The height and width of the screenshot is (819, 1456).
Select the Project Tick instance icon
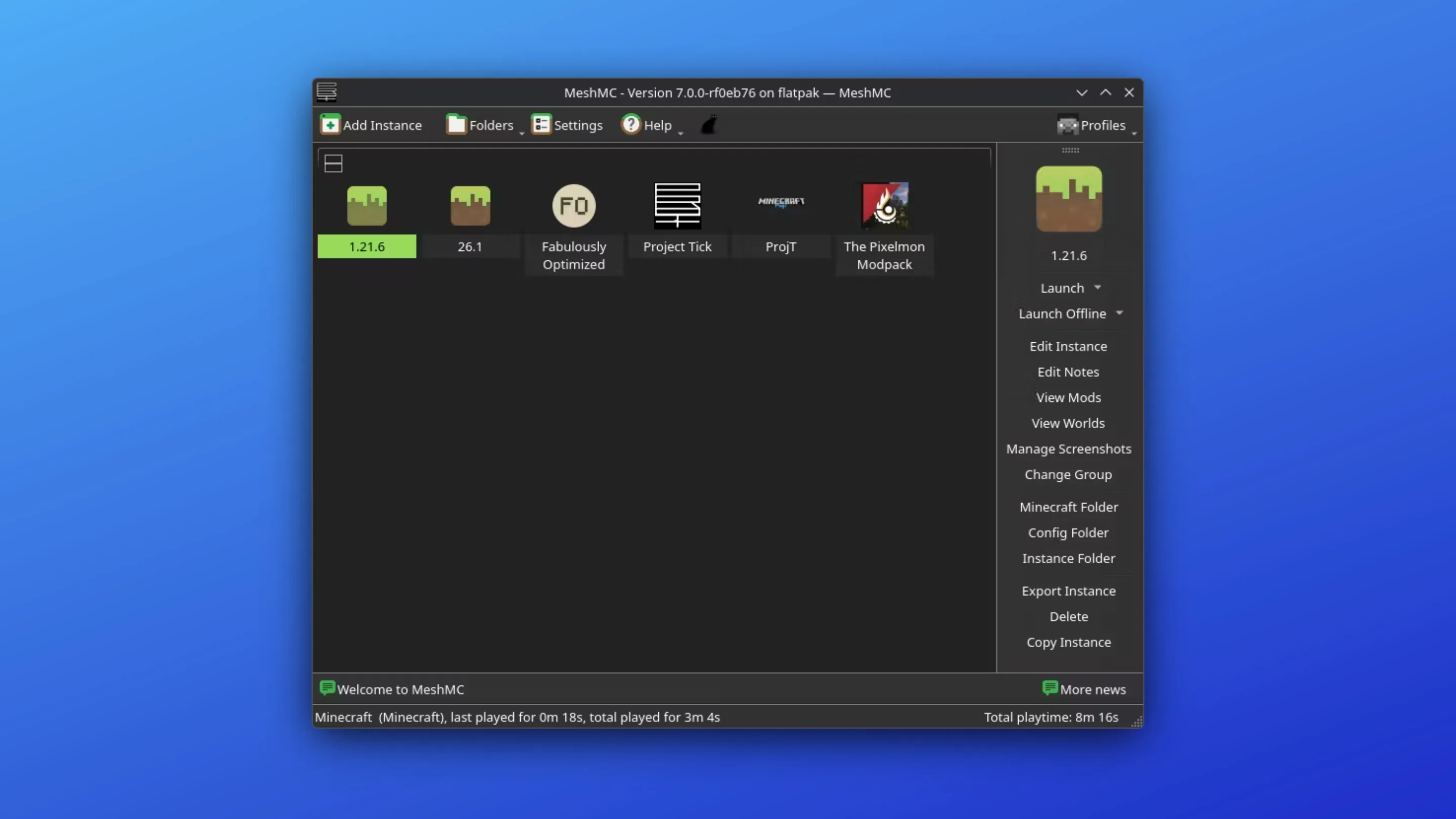coord(677,206)
